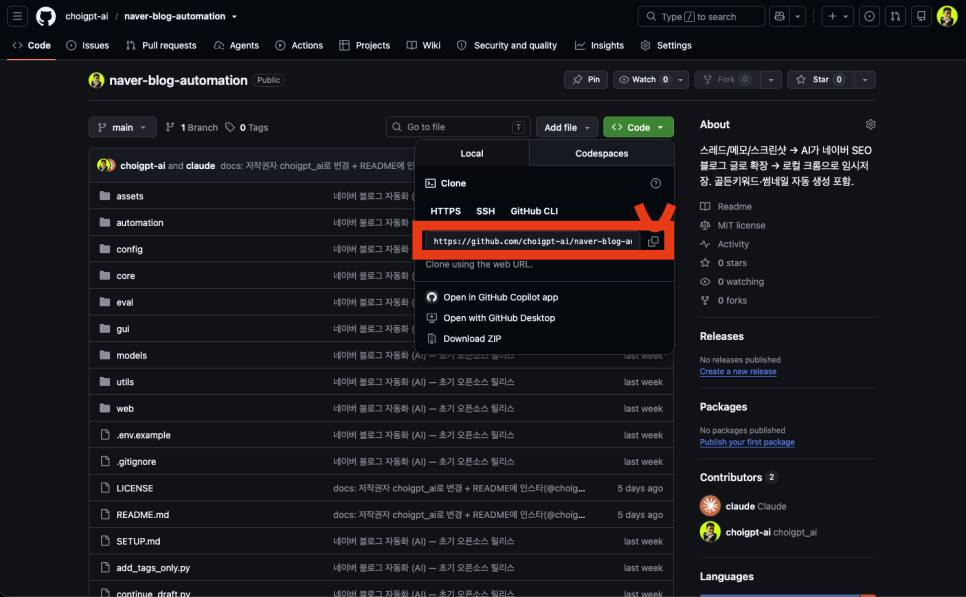
Task: Open the hamburger navigation menu
Action: [17, 17]
